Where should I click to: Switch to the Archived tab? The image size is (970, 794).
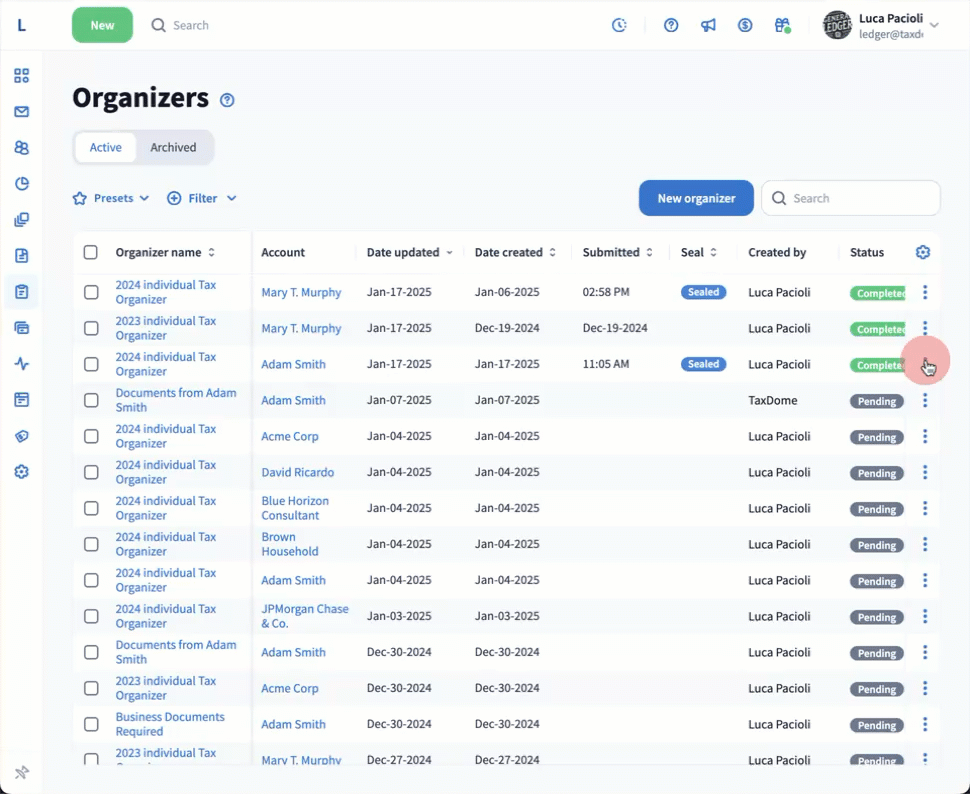click(173, 147)
